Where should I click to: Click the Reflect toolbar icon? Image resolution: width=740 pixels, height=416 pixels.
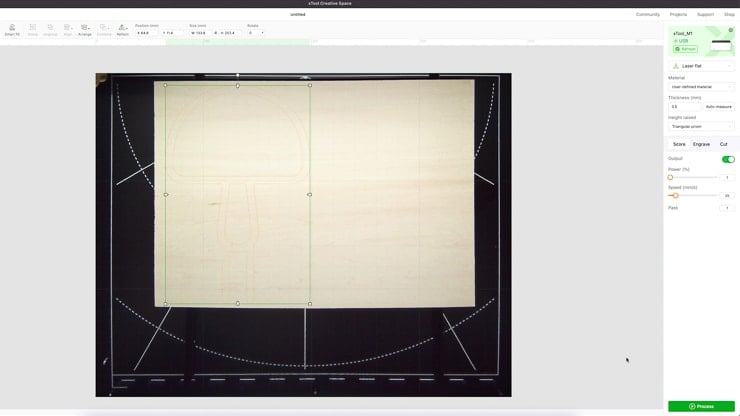[122, 29]
